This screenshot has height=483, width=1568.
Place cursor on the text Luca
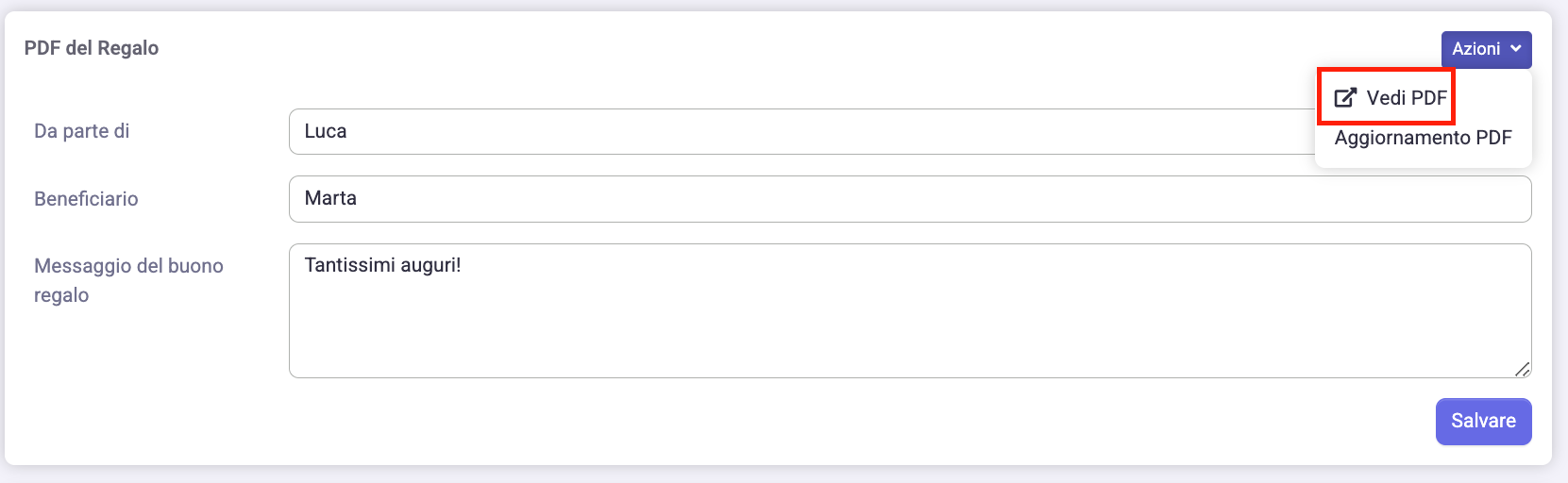(x=326, y=132)
